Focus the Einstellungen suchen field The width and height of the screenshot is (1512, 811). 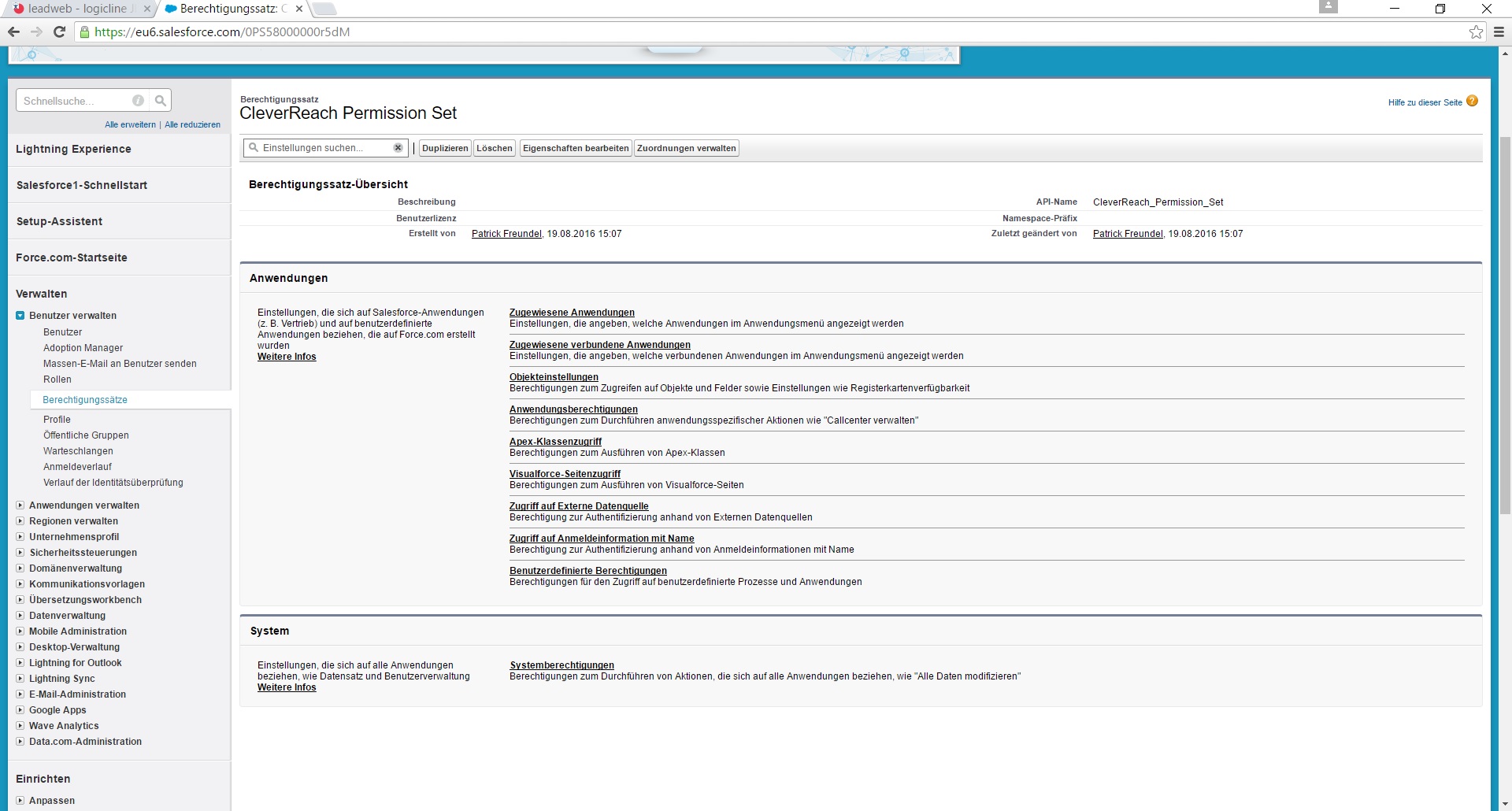(x=327, y=147)
